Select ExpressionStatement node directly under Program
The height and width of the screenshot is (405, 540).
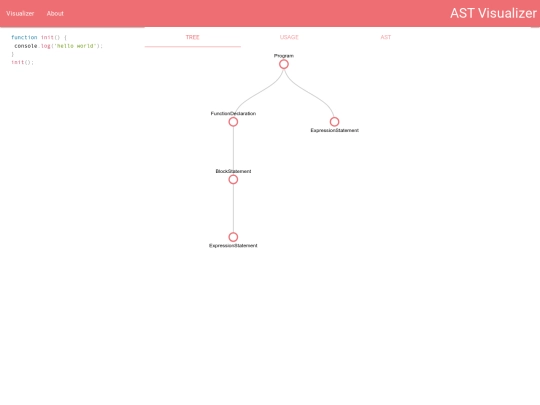334,122
